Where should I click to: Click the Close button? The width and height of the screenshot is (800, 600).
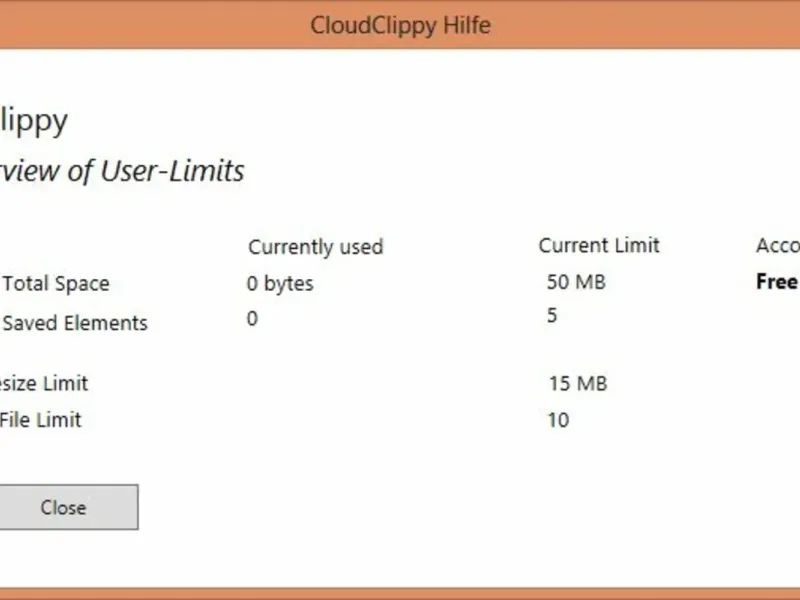(x=64, y=507)
